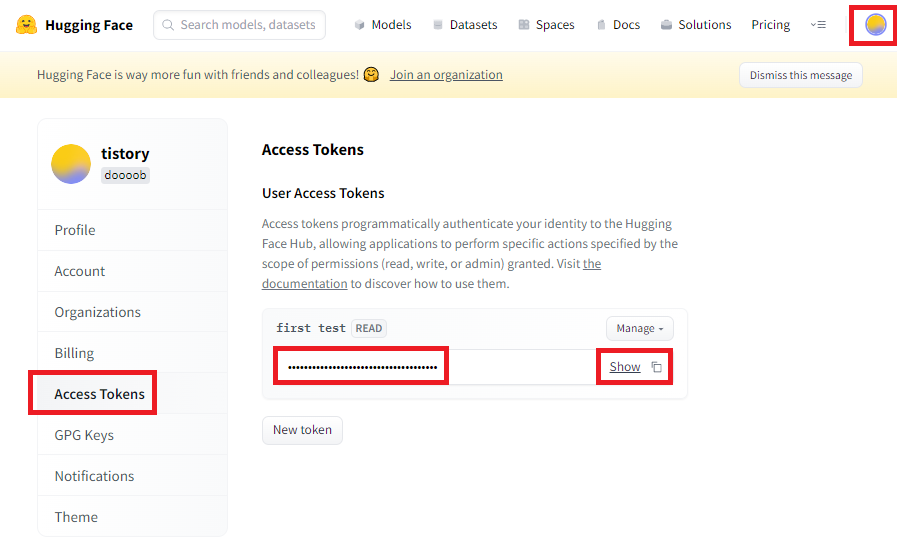The width and height of the screenshot is (897, 550).
Task: Click the first test token name
Action: pyautogui.click(x=311, y=328)
